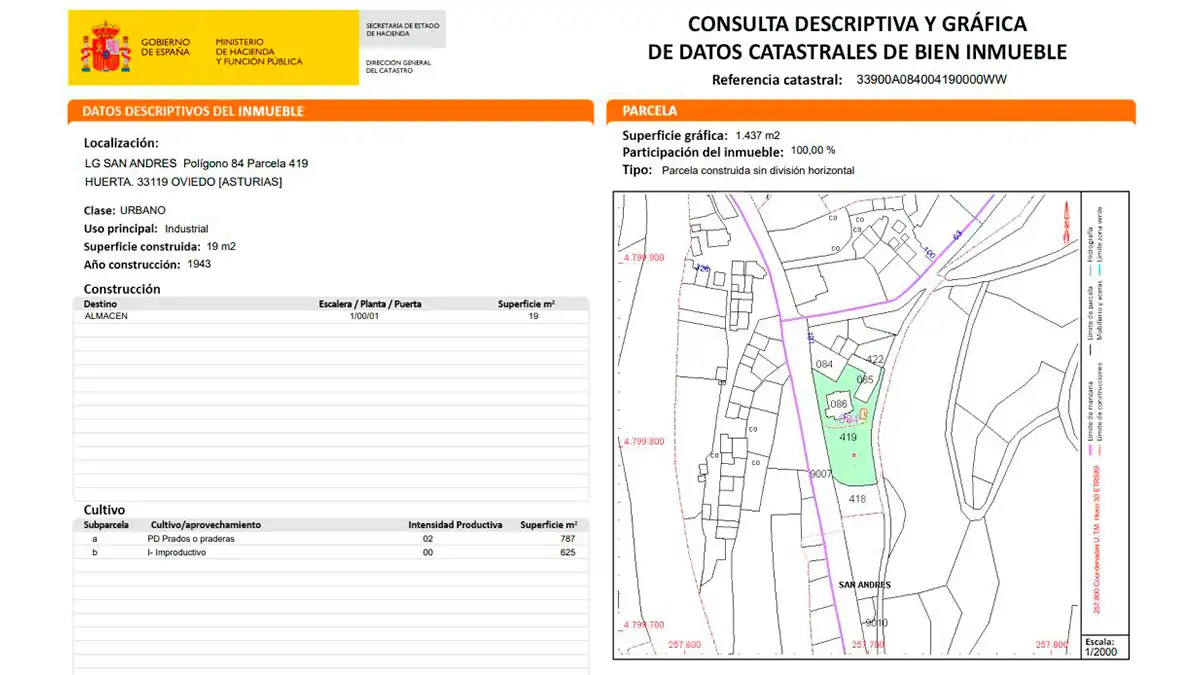
Task: Click the Clase value 'URBANO'
Action: coord(143,211)
